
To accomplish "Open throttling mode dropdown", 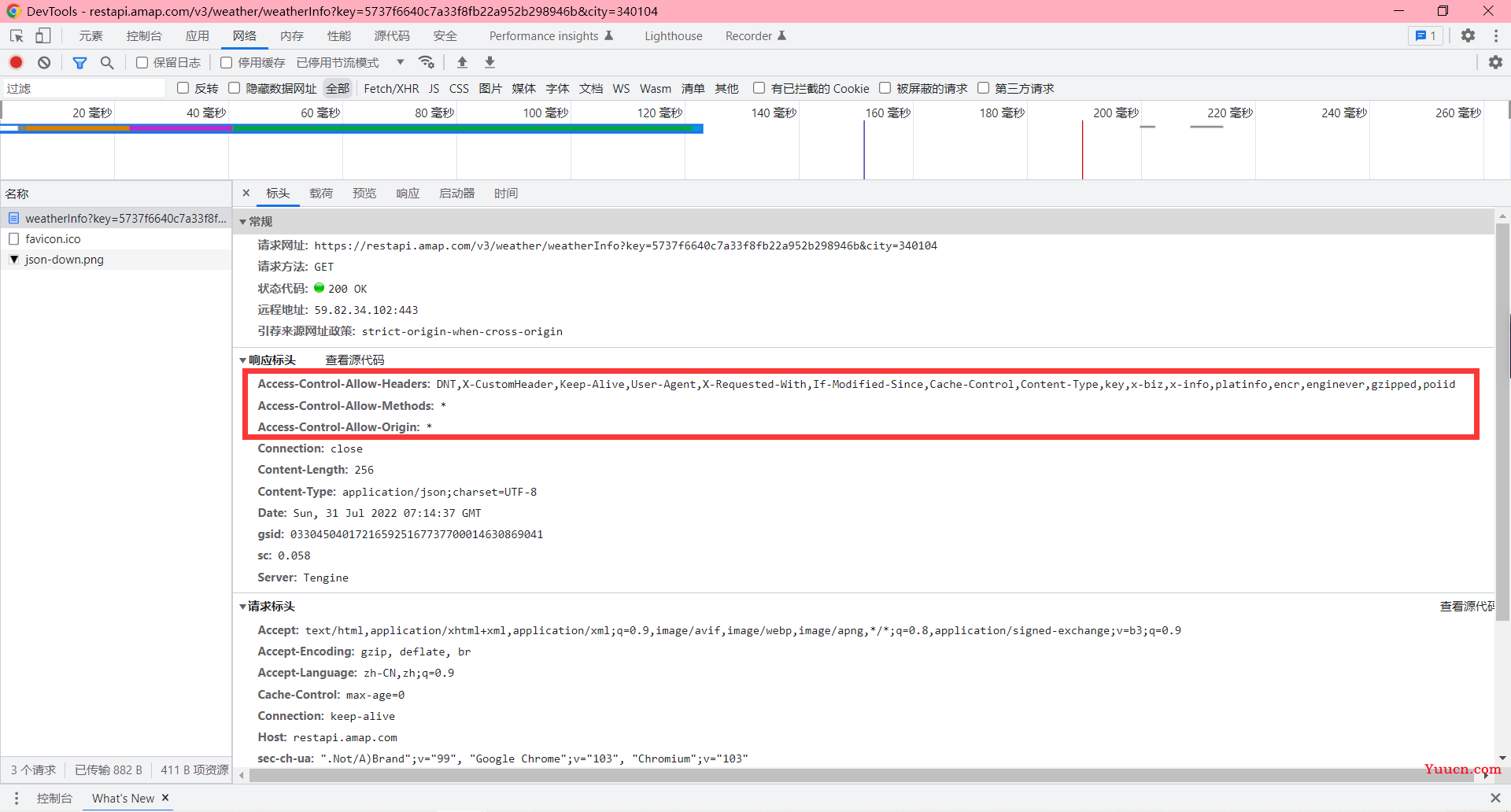I will point(350,62).
